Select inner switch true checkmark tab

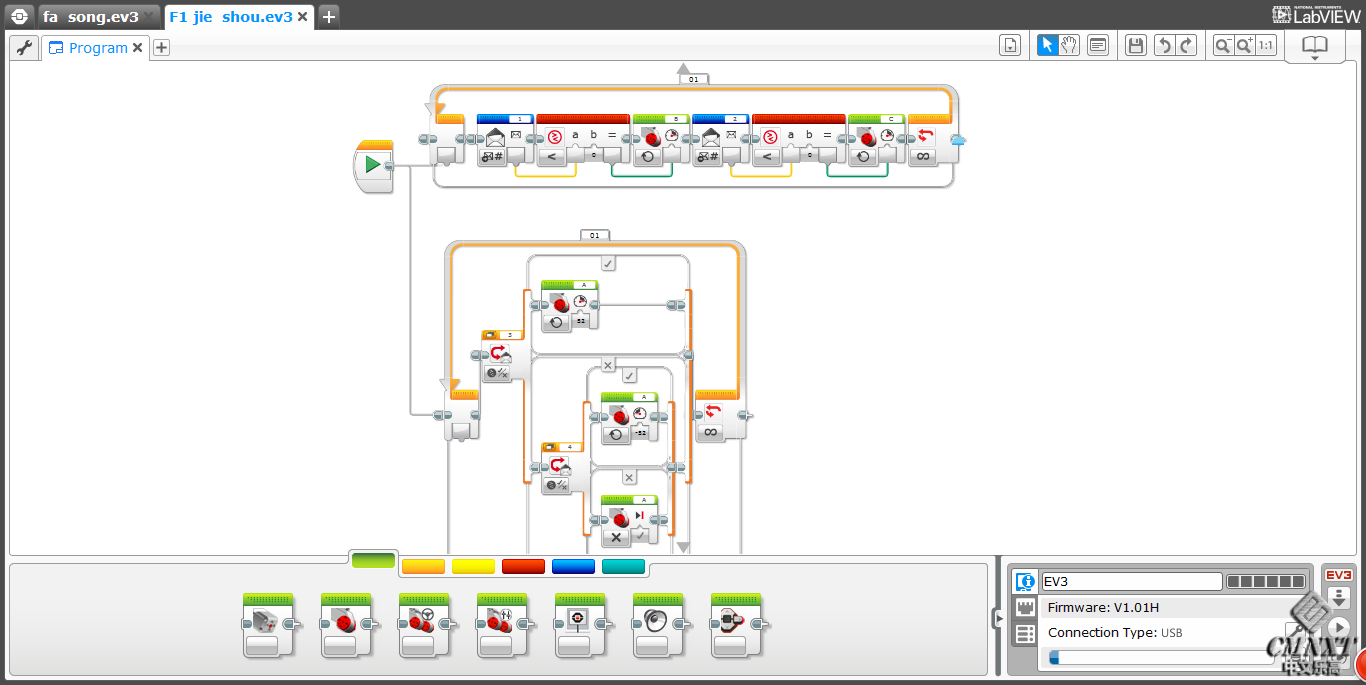(629, 375)
